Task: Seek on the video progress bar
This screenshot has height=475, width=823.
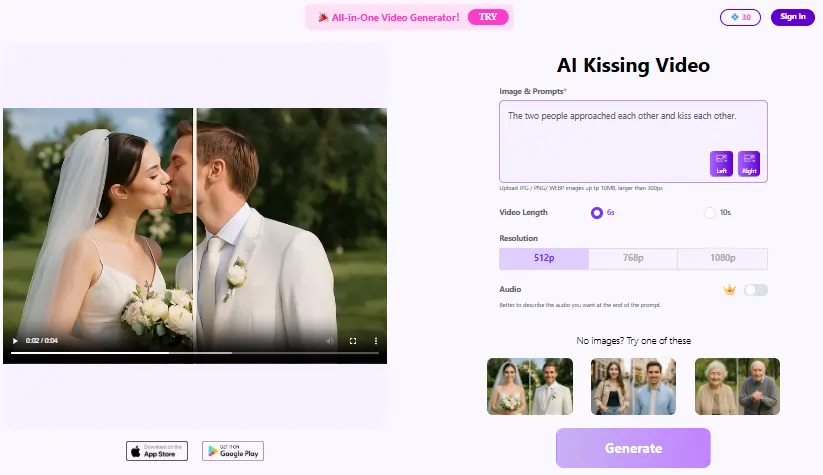Action: tap(195, 353)
